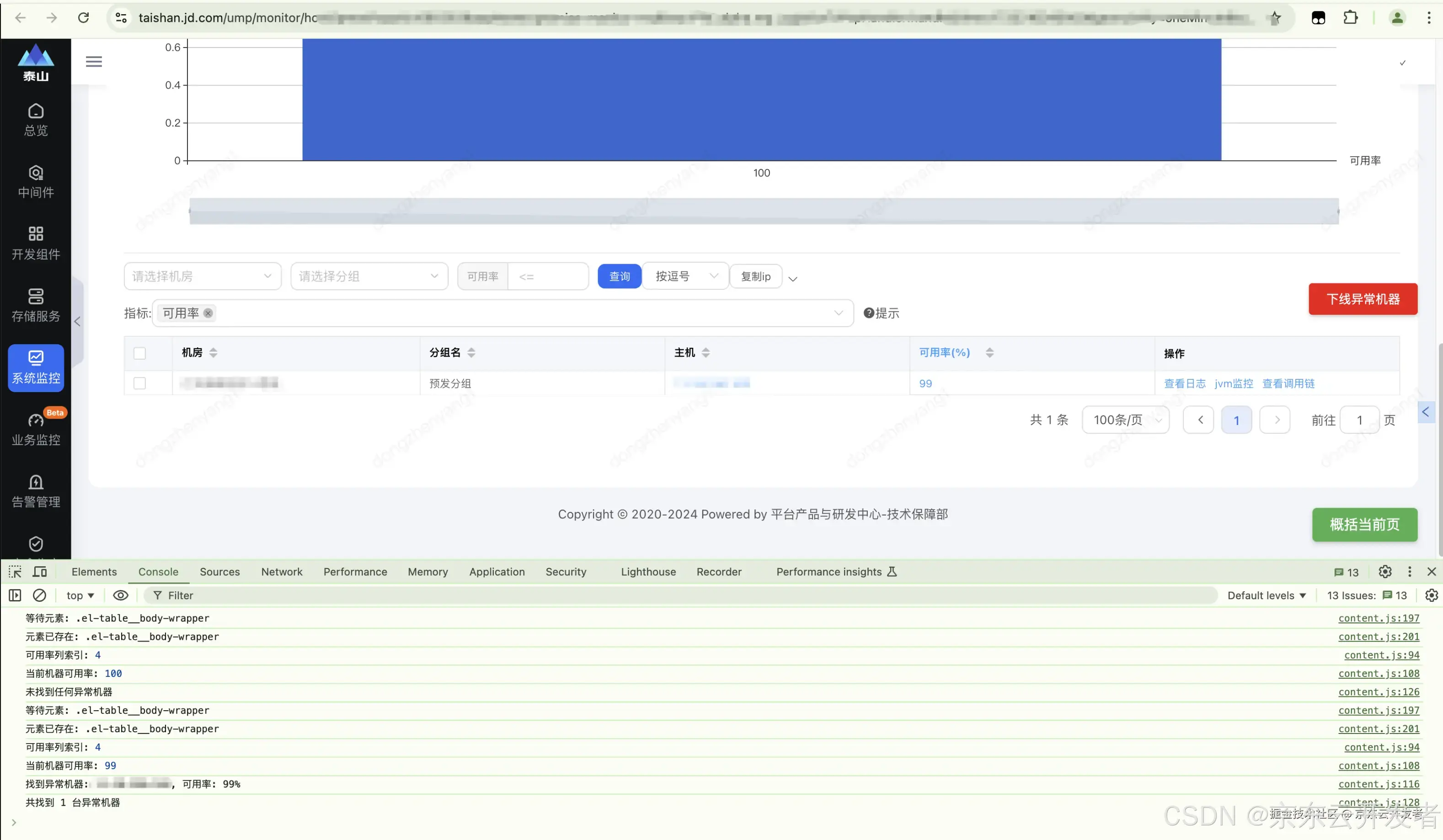Toggle the checkbox in table header row
This screenshot has height=840, width=1443.
[x=139, y=352]
